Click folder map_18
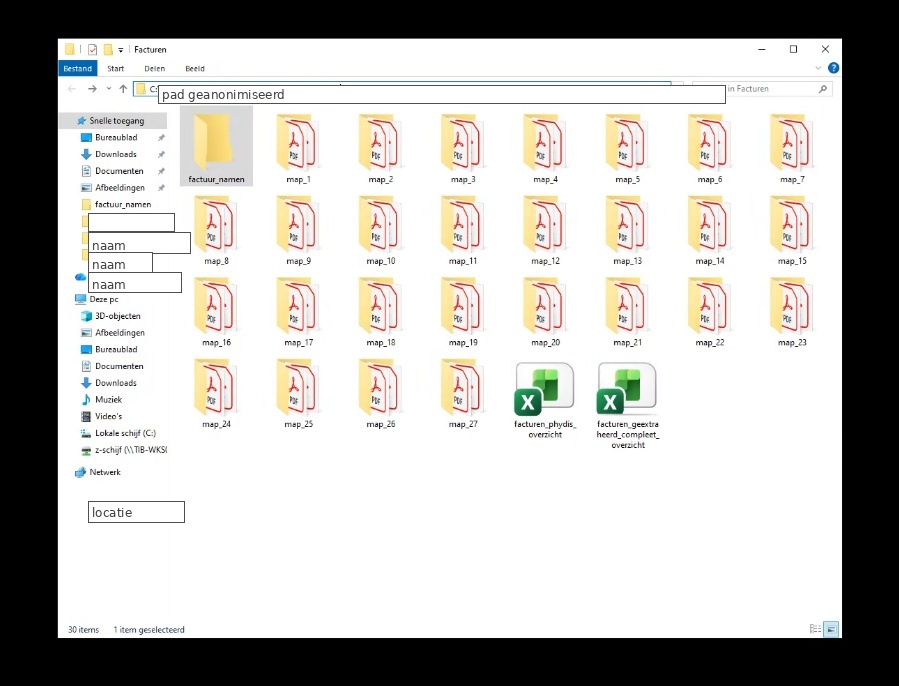Screen dimensions: 899x686 381,311
